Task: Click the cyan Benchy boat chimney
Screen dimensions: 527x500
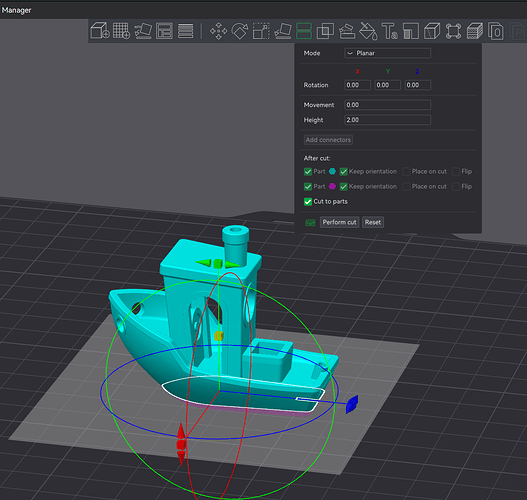Action: [235, 245]
